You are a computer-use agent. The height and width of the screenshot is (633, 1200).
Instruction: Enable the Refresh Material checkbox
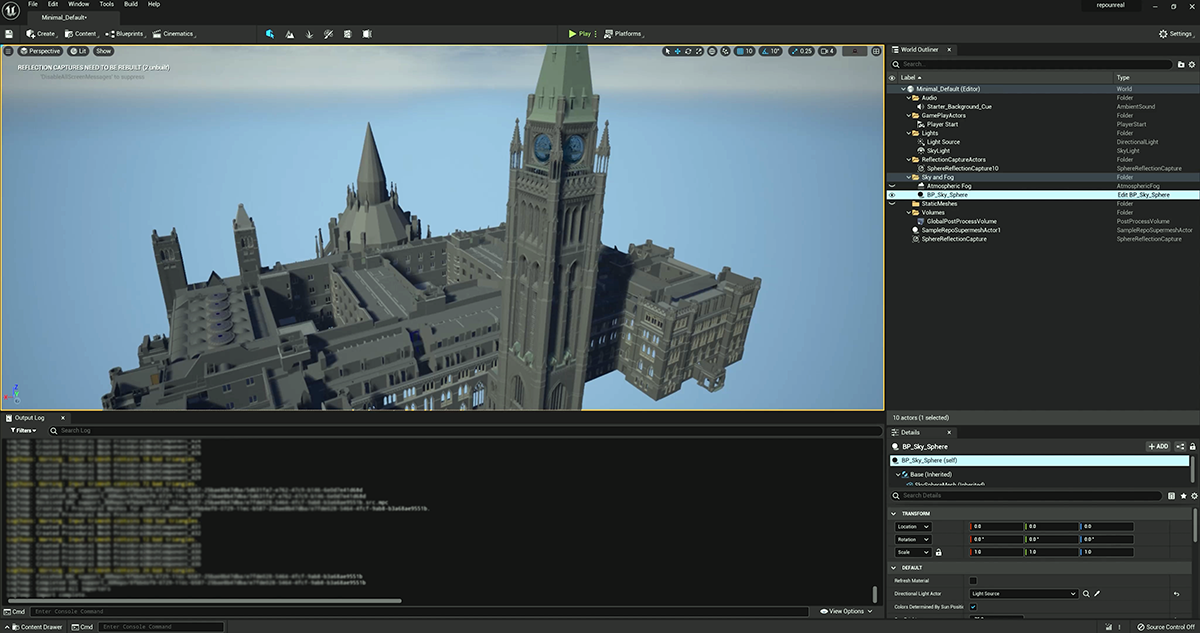coord(973,581)
